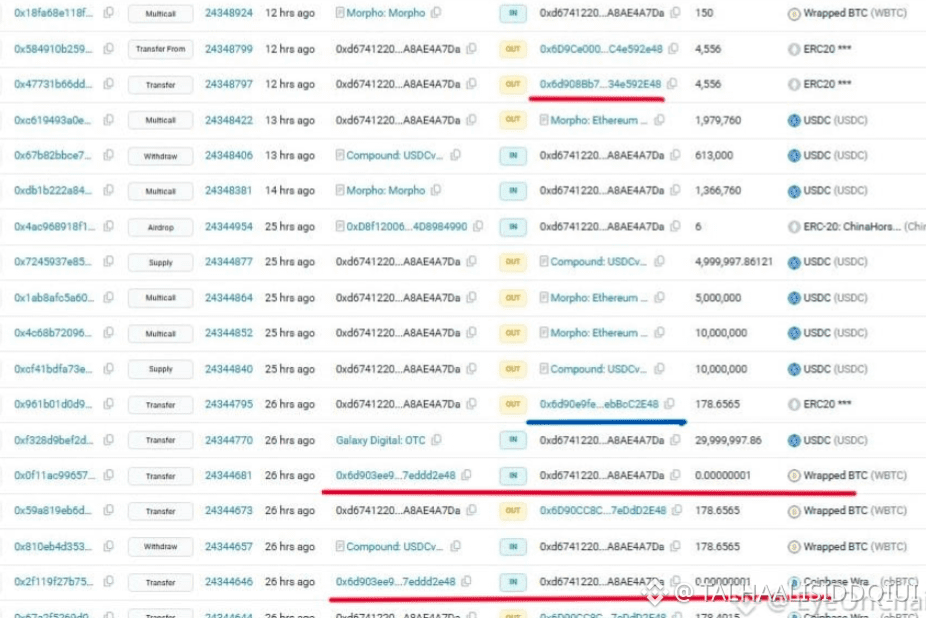
Task: Select amount 613,000
Action: click(714, 155)
